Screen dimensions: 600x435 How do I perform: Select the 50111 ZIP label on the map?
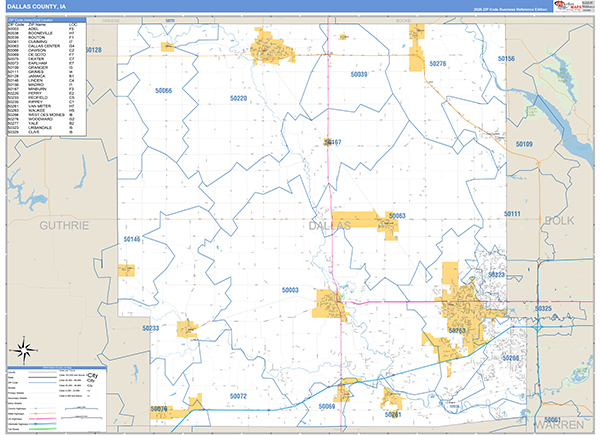pyautogui.click(x=512, y=214)
